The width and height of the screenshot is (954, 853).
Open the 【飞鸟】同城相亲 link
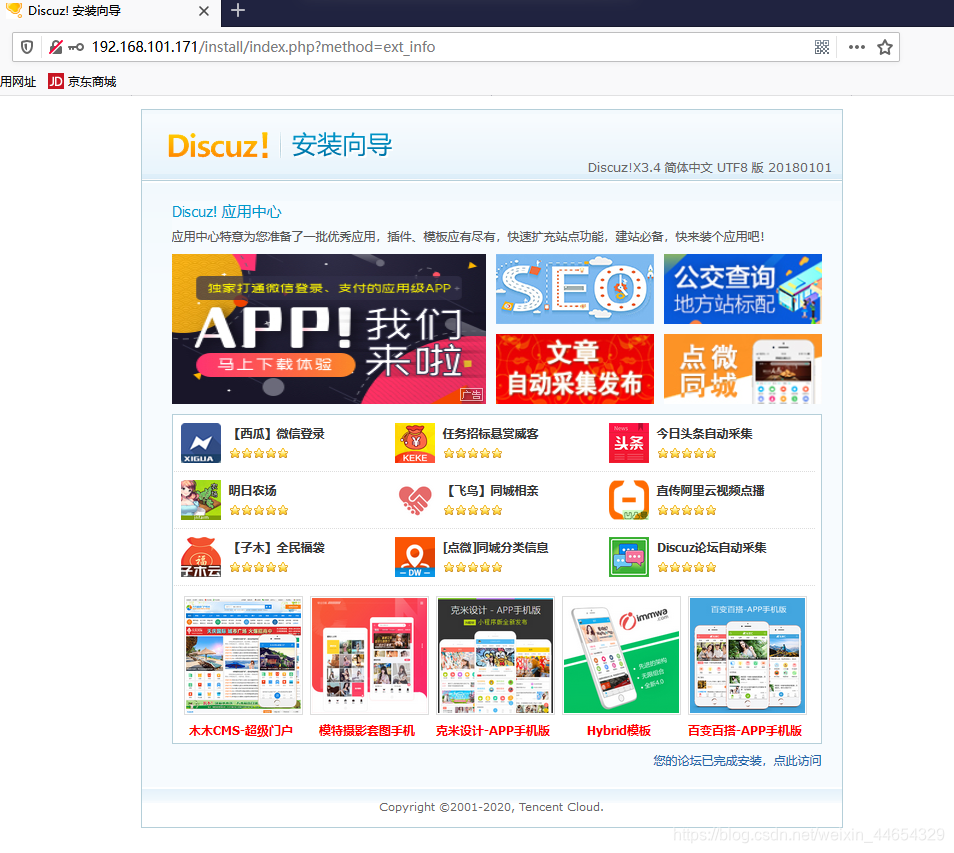tap(490, 490)
